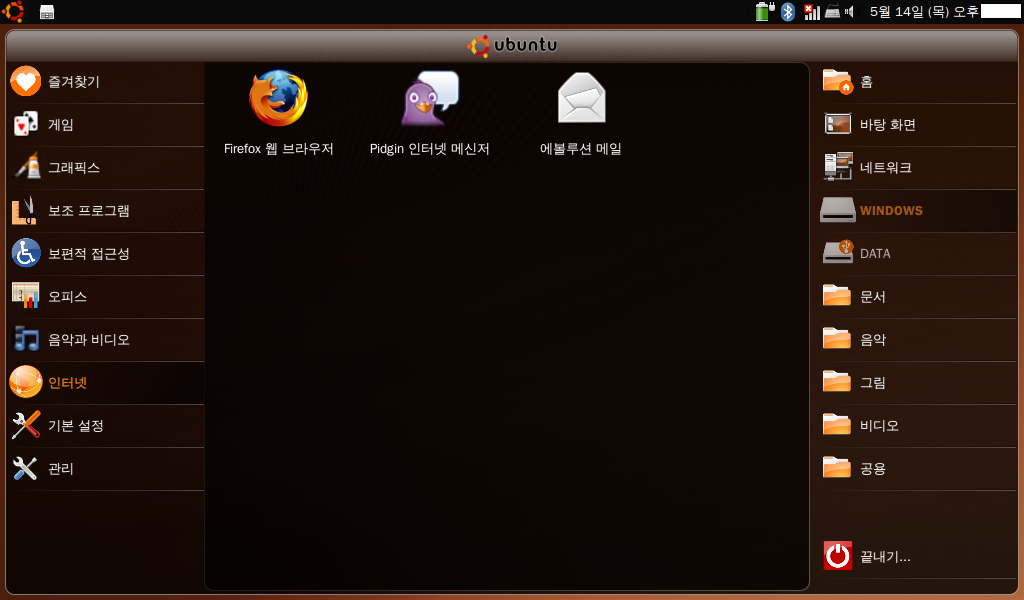Click the Ubuntu logo in the top panel
This screenshot has width=1024, height=600.
[13, 11]
